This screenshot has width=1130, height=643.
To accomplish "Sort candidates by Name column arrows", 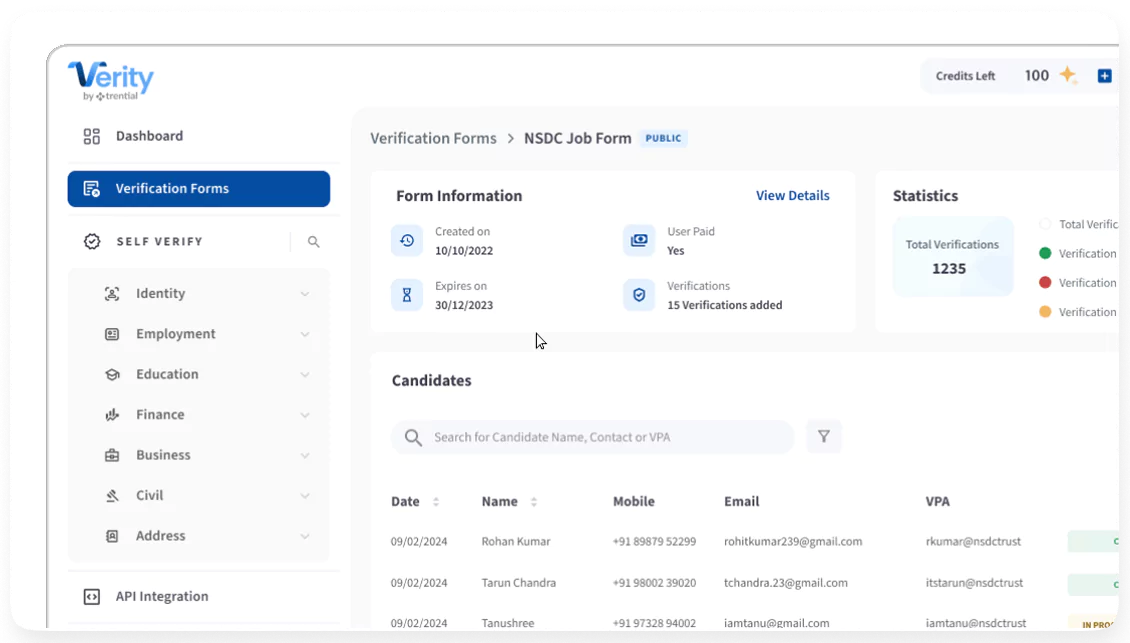I will 534,502.
